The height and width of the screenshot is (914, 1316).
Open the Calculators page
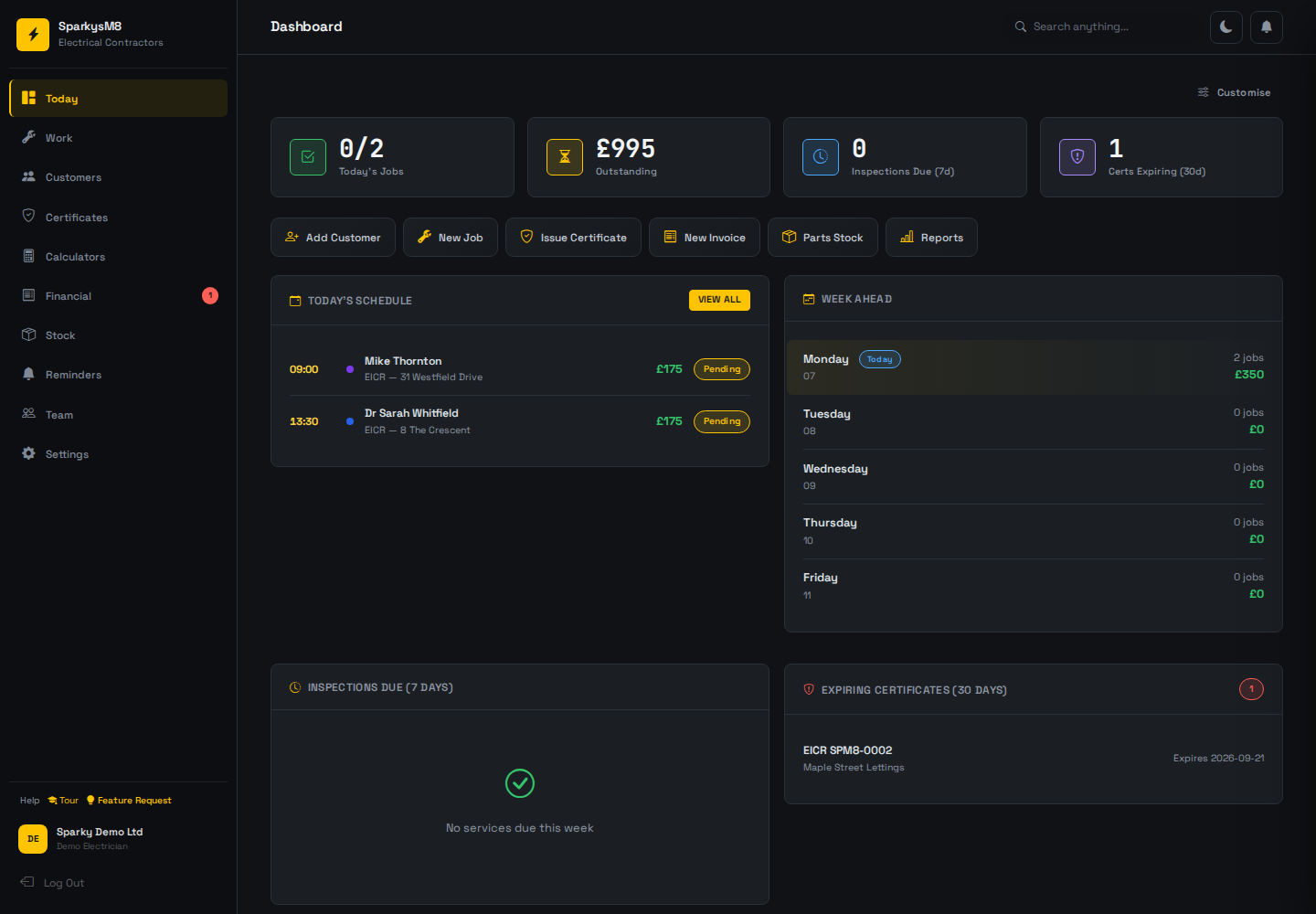point(119,257)
